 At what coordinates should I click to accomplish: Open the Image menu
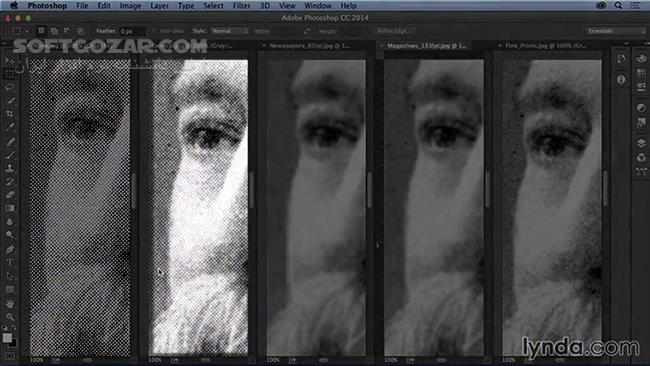pyautogui.click(x=130, y=6)
